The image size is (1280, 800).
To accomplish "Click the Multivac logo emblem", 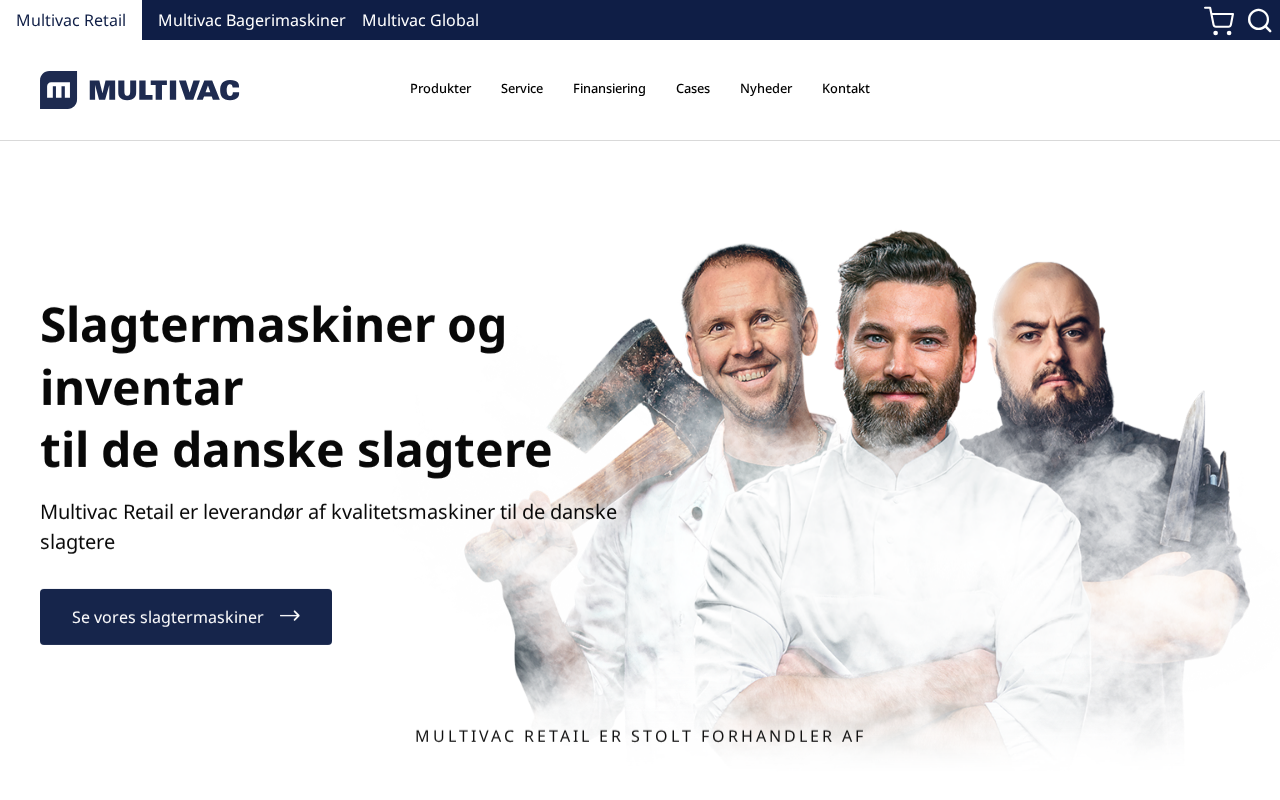I will click(59, 90).
